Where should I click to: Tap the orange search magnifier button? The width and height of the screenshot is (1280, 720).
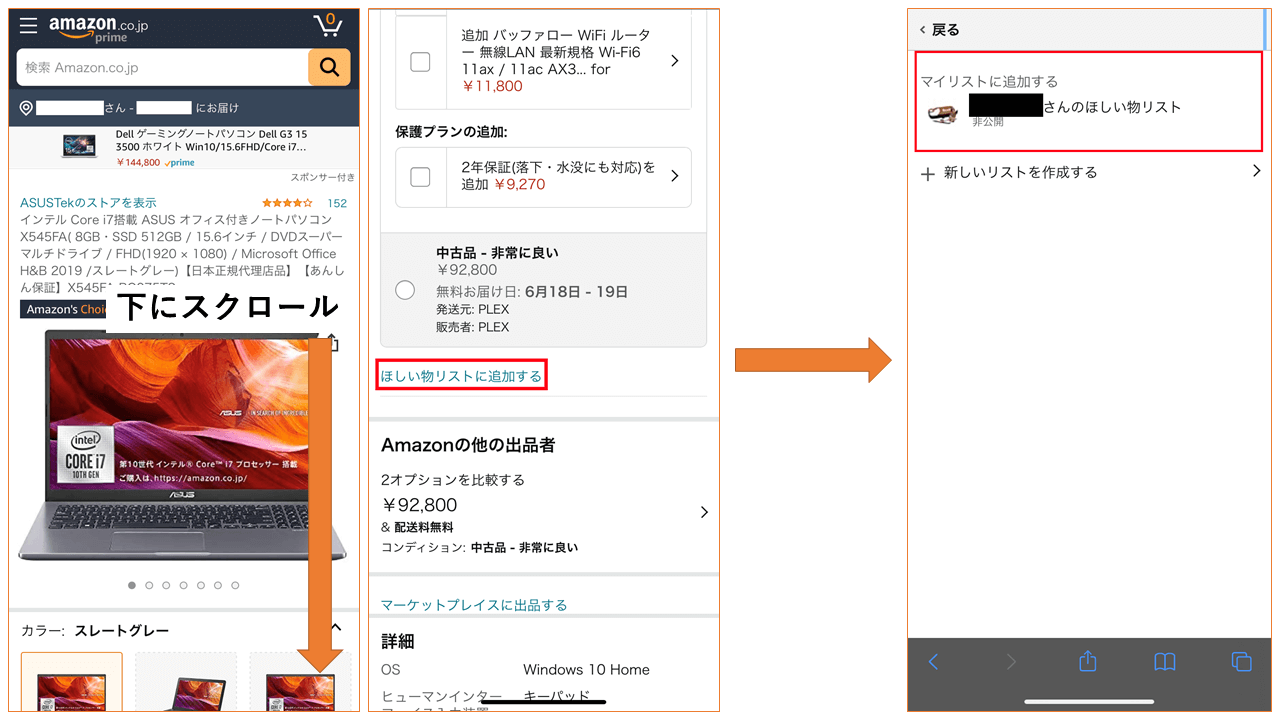tap(328, 67)
